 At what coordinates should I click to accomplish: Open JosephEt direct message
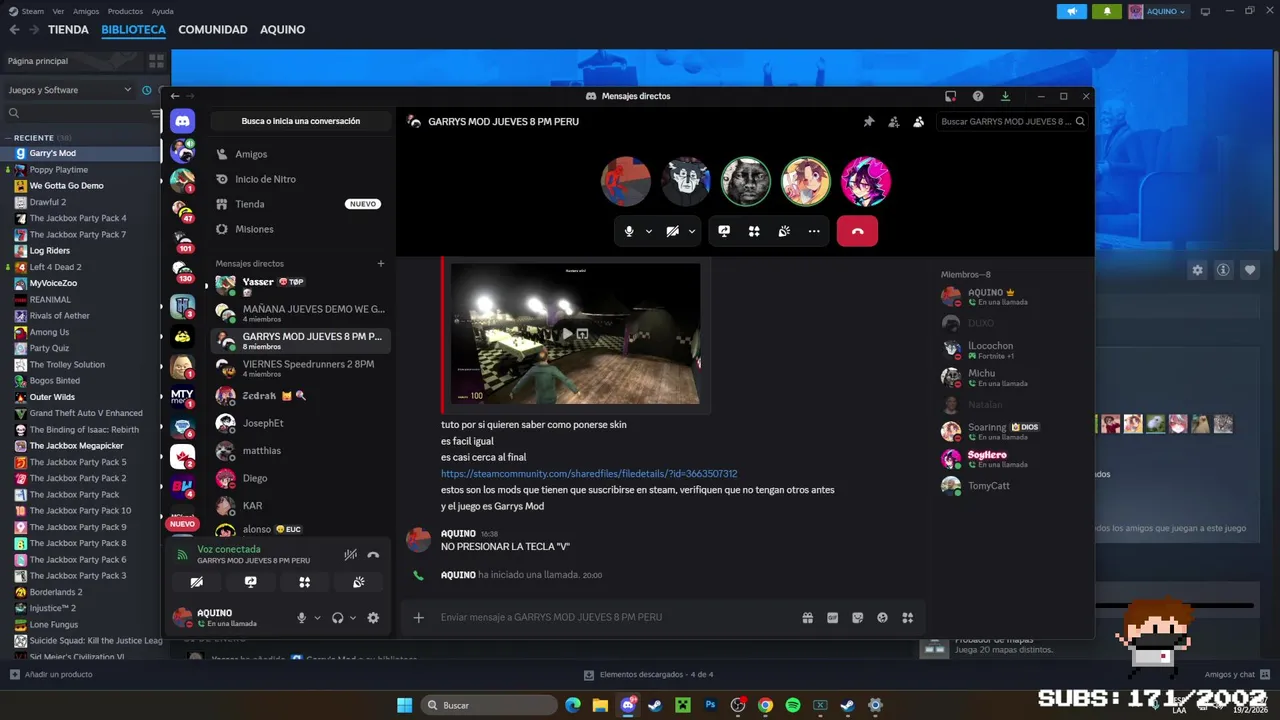[x=300, y=423]
